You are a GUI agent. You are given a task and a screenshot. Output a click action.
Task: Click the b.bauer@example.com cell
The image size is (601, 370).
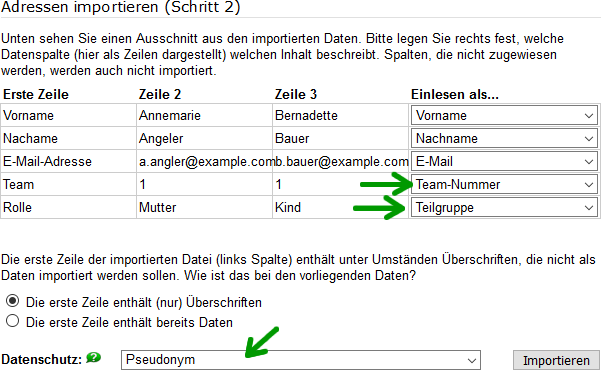click(340, 161)
